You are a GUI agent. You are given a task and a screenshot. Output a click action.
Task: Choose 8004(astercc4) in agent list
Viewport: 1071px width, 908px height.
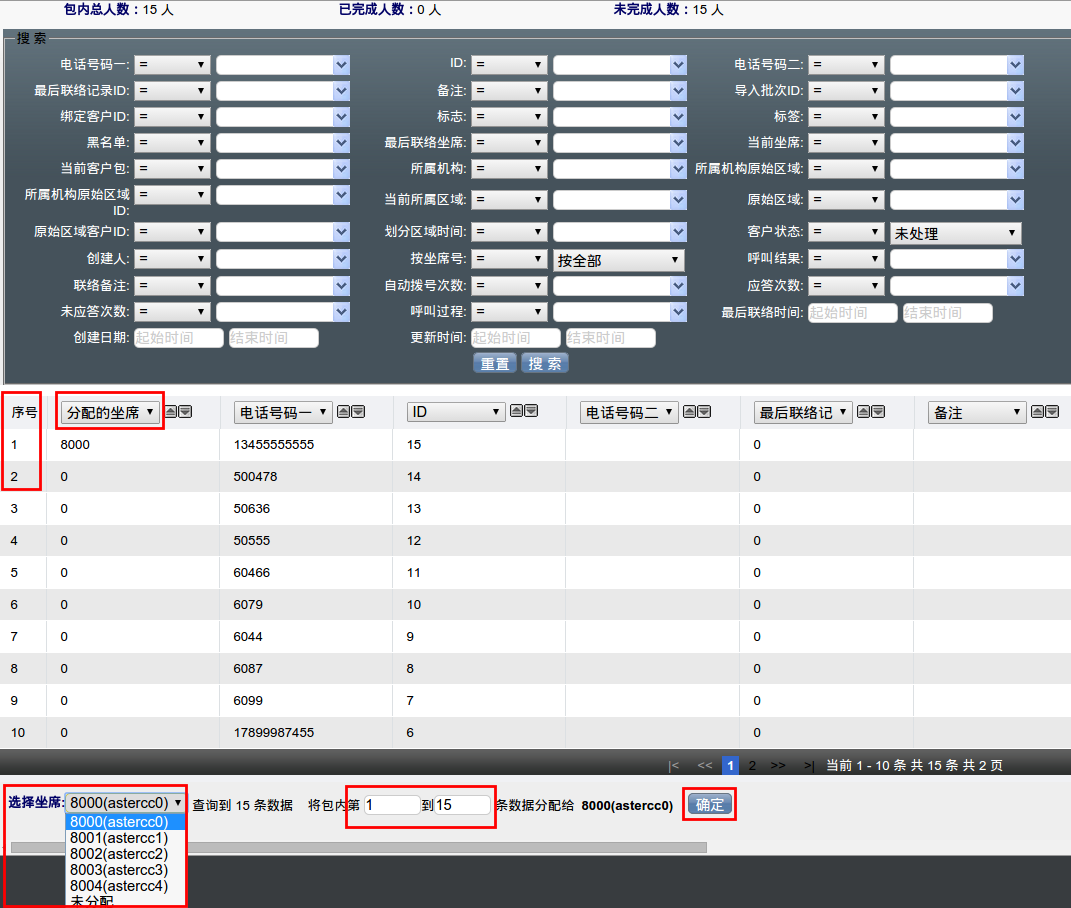click(x=119, y=886)
